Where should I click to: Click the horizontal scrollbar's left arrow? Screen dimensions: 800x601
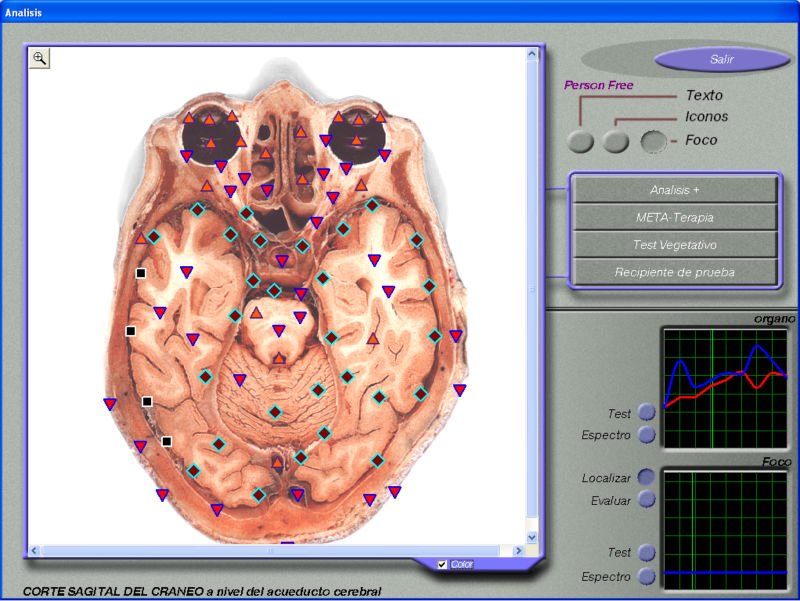point(33,551)
